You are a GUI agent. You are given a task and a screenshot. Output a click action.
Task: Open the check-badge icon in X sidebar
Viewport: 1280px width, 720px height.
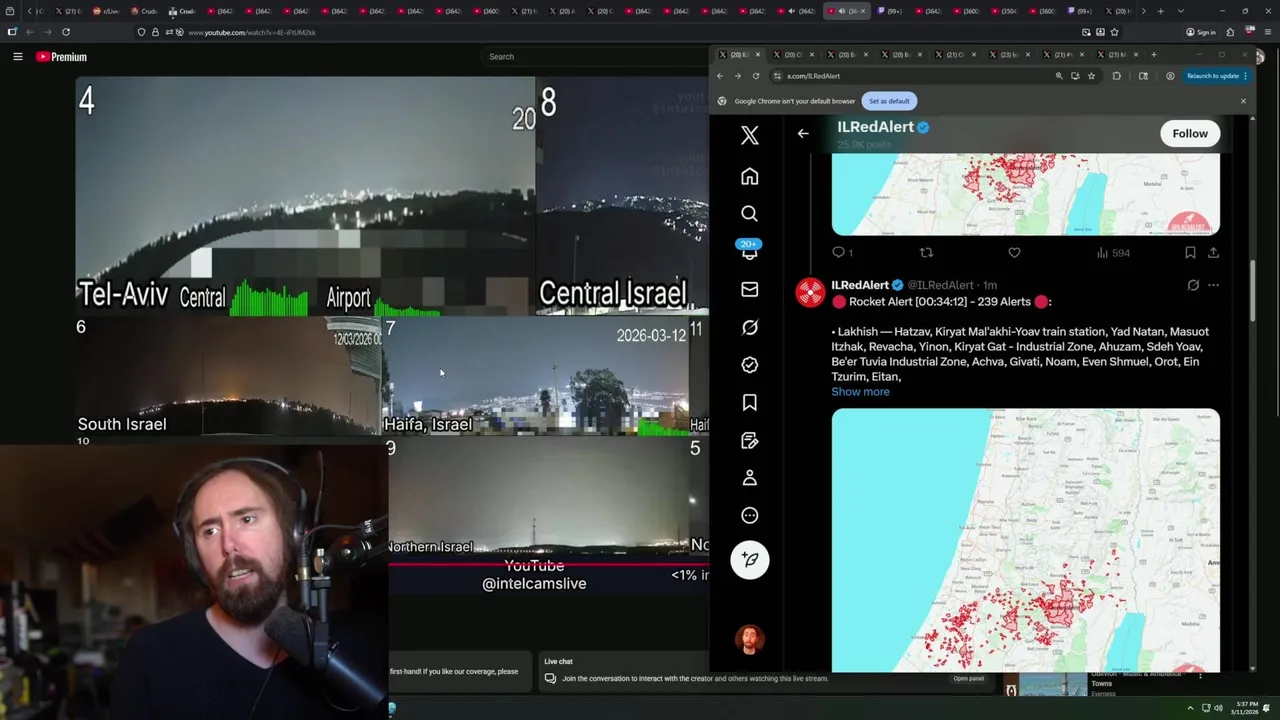pos(749,365)
